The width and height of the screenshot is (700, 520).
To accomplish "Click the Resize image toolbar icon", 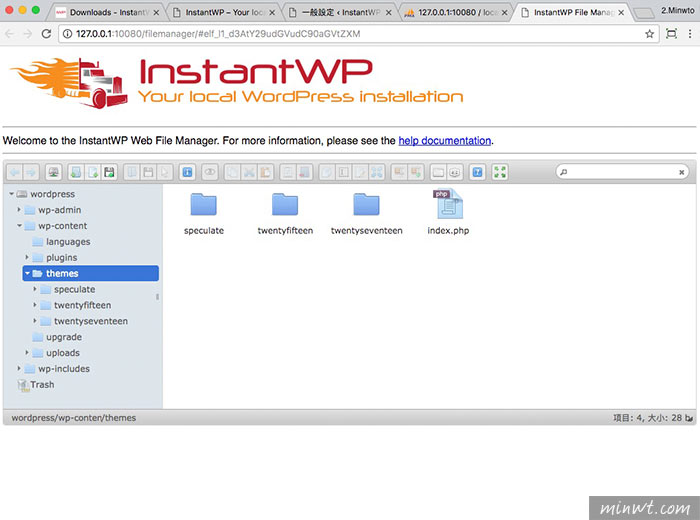I will point(377,172).
